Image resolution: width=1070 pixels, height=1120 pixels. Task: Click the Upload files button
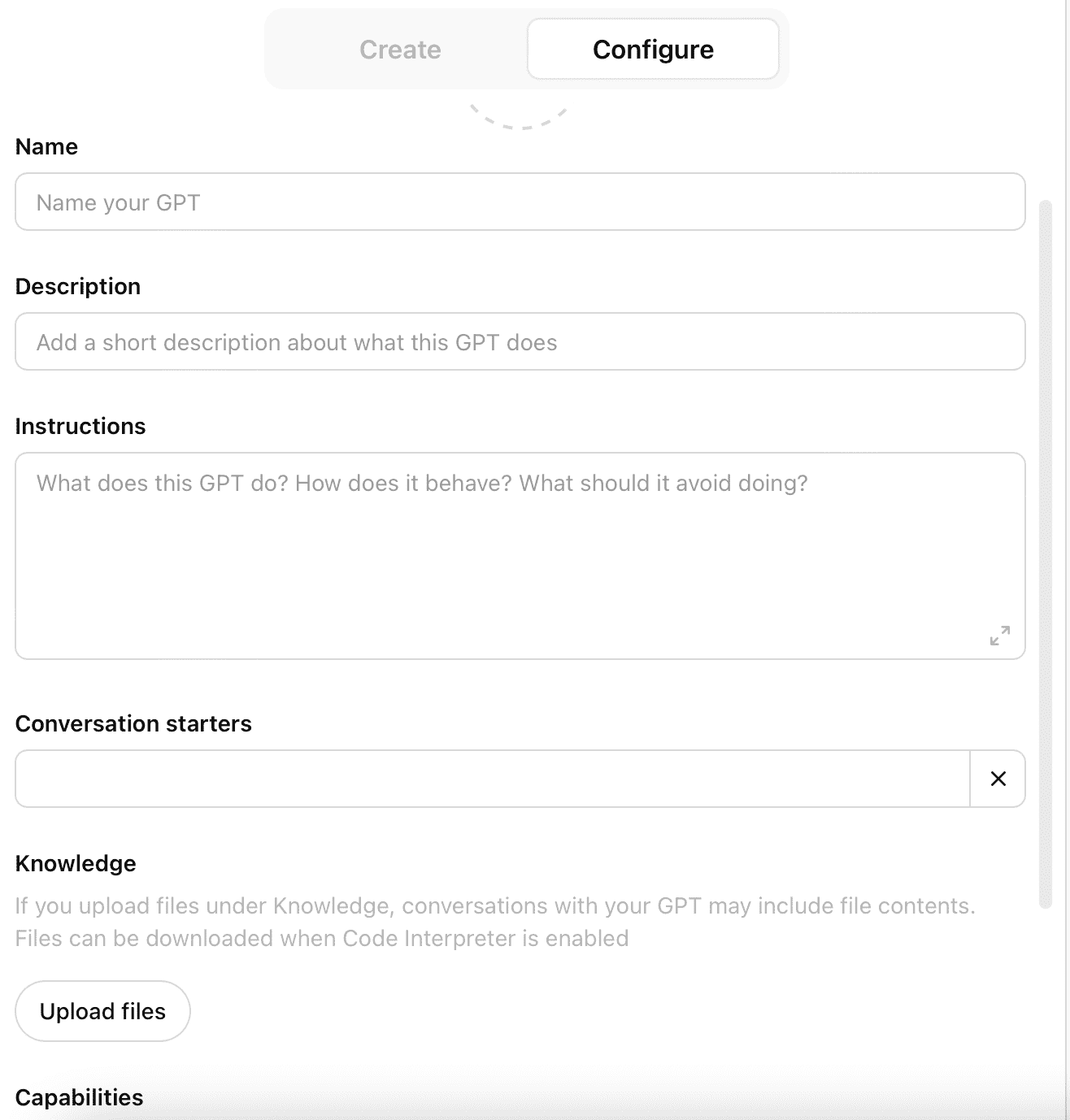102,1011
